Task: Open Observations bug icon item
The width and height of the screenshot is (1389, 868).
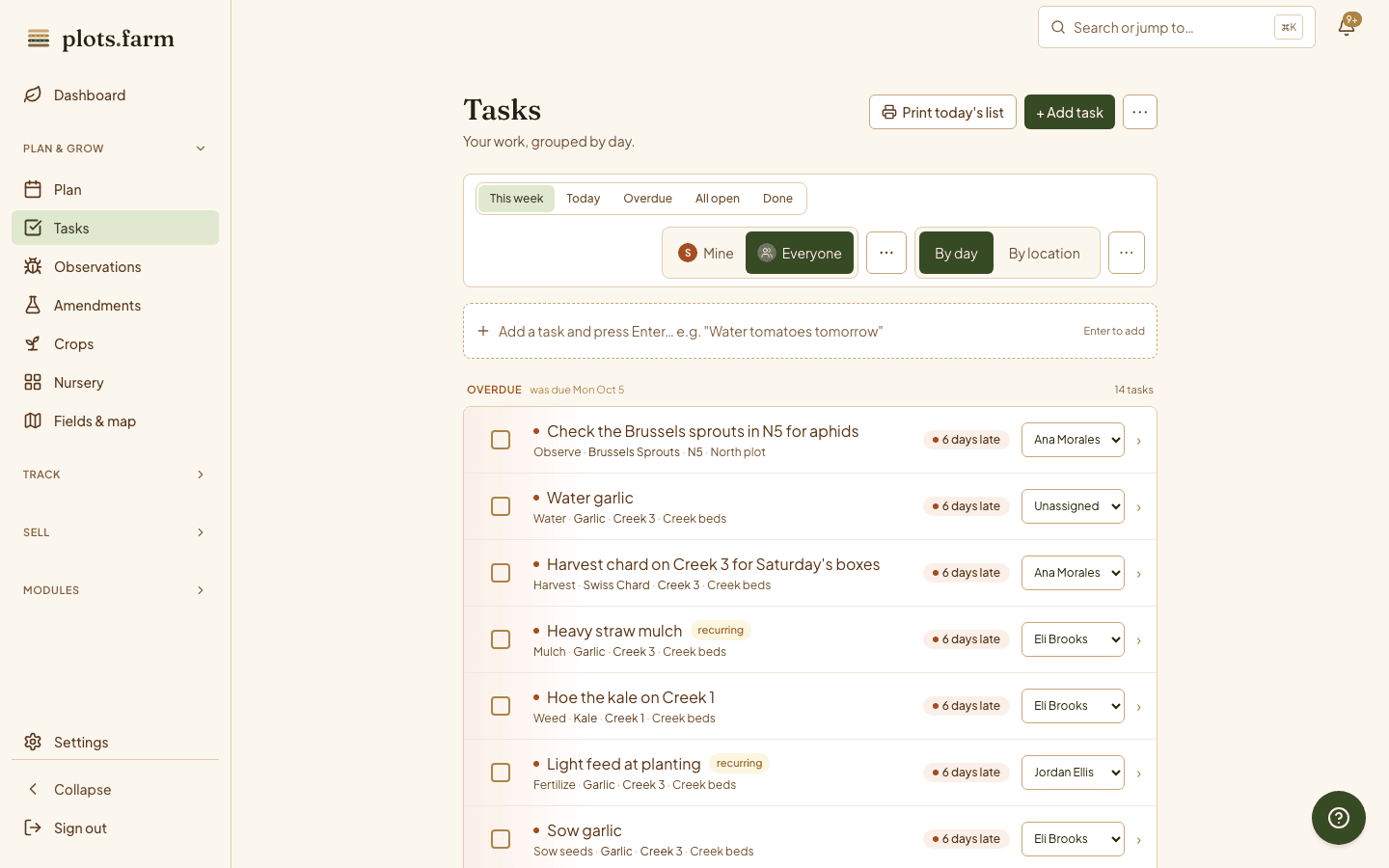Action: coord(115,266)
